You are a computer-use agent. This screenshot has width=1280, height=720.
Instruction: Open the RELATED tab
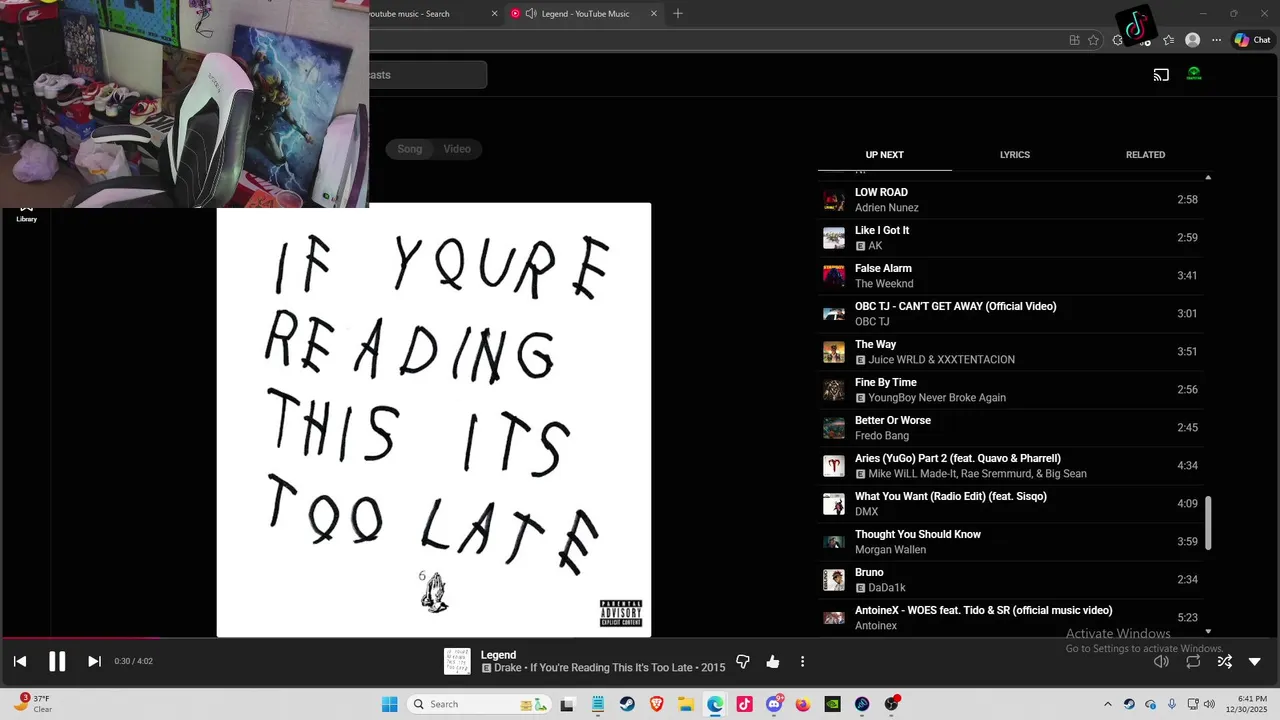1145,155
